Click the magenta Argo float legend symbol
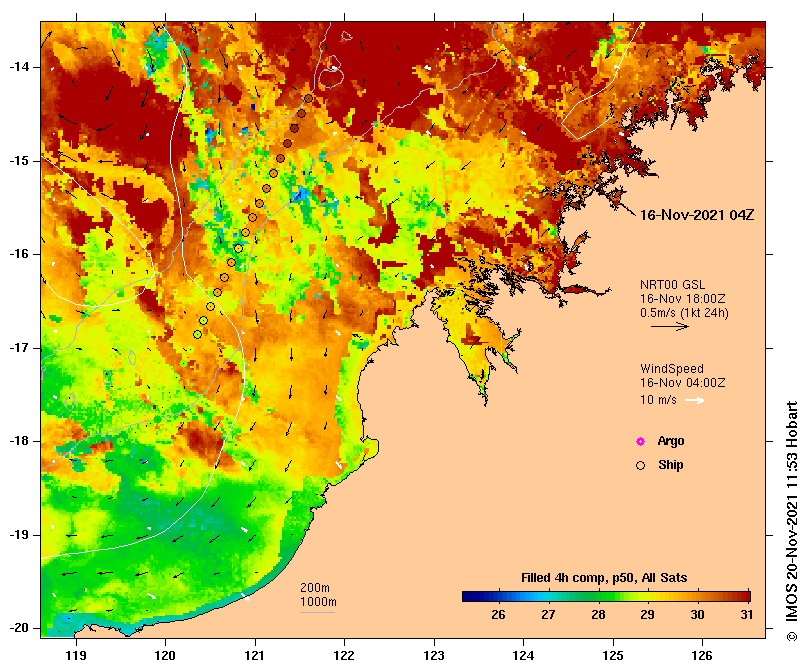 tap(640, 441)
